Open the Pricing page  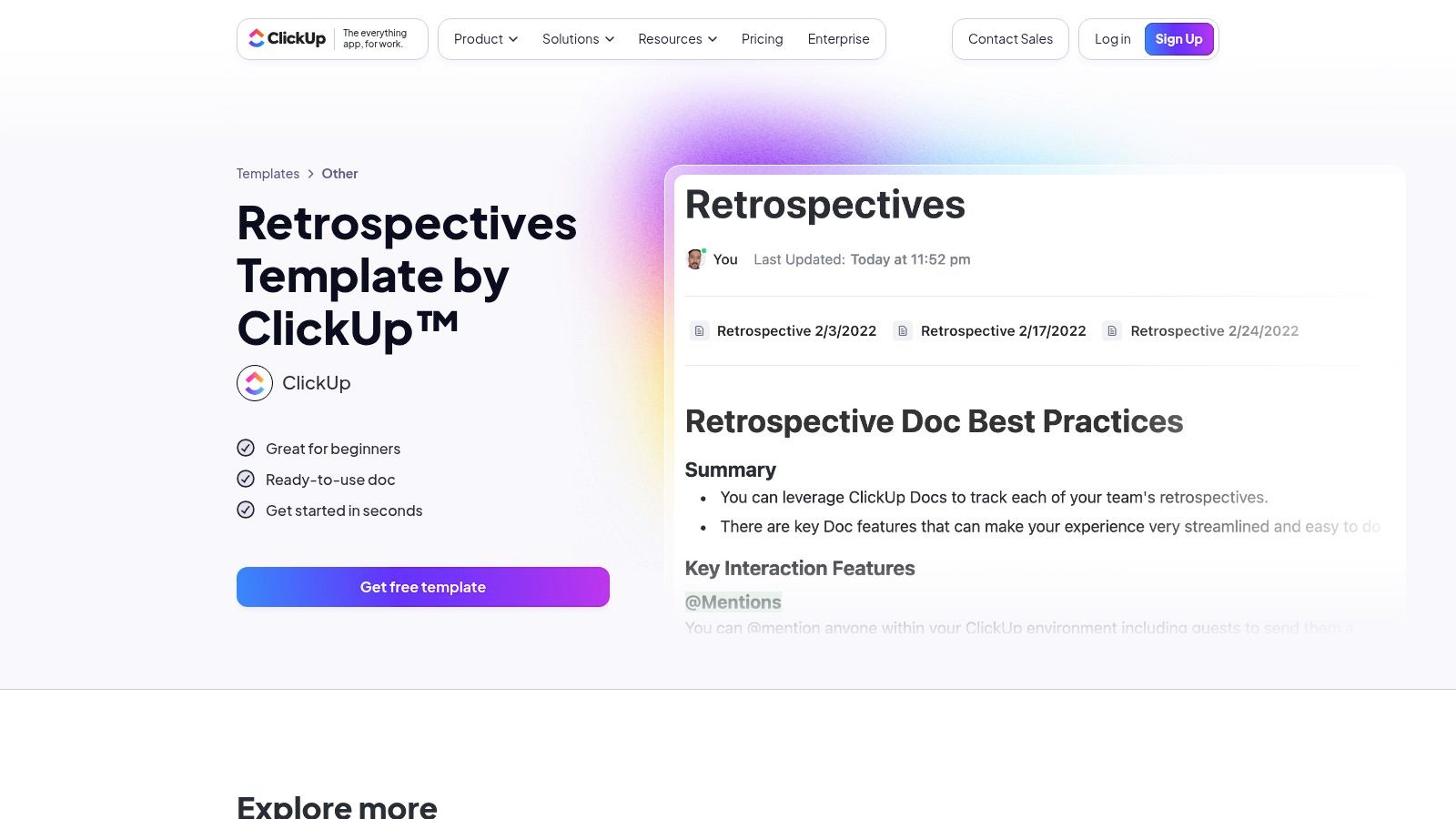click(x=763, y=39)
